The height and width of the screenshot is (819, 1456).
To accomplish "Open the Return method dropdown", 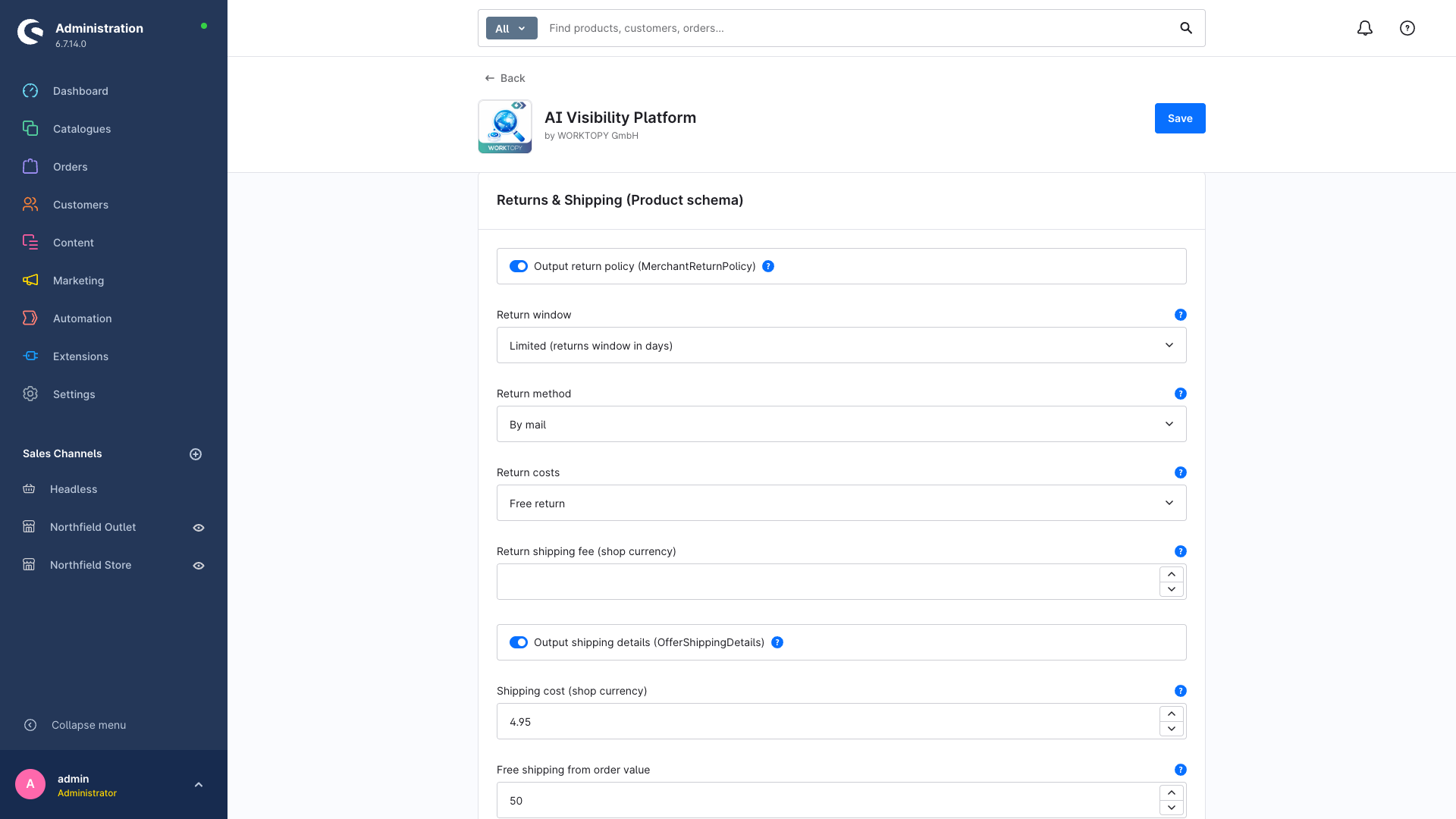I will tap(841, 424).
